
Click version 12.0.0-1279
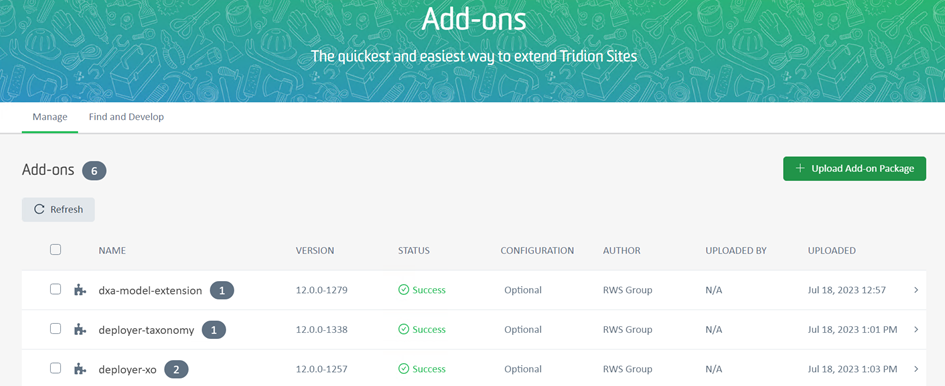click(x=321, y=290)
